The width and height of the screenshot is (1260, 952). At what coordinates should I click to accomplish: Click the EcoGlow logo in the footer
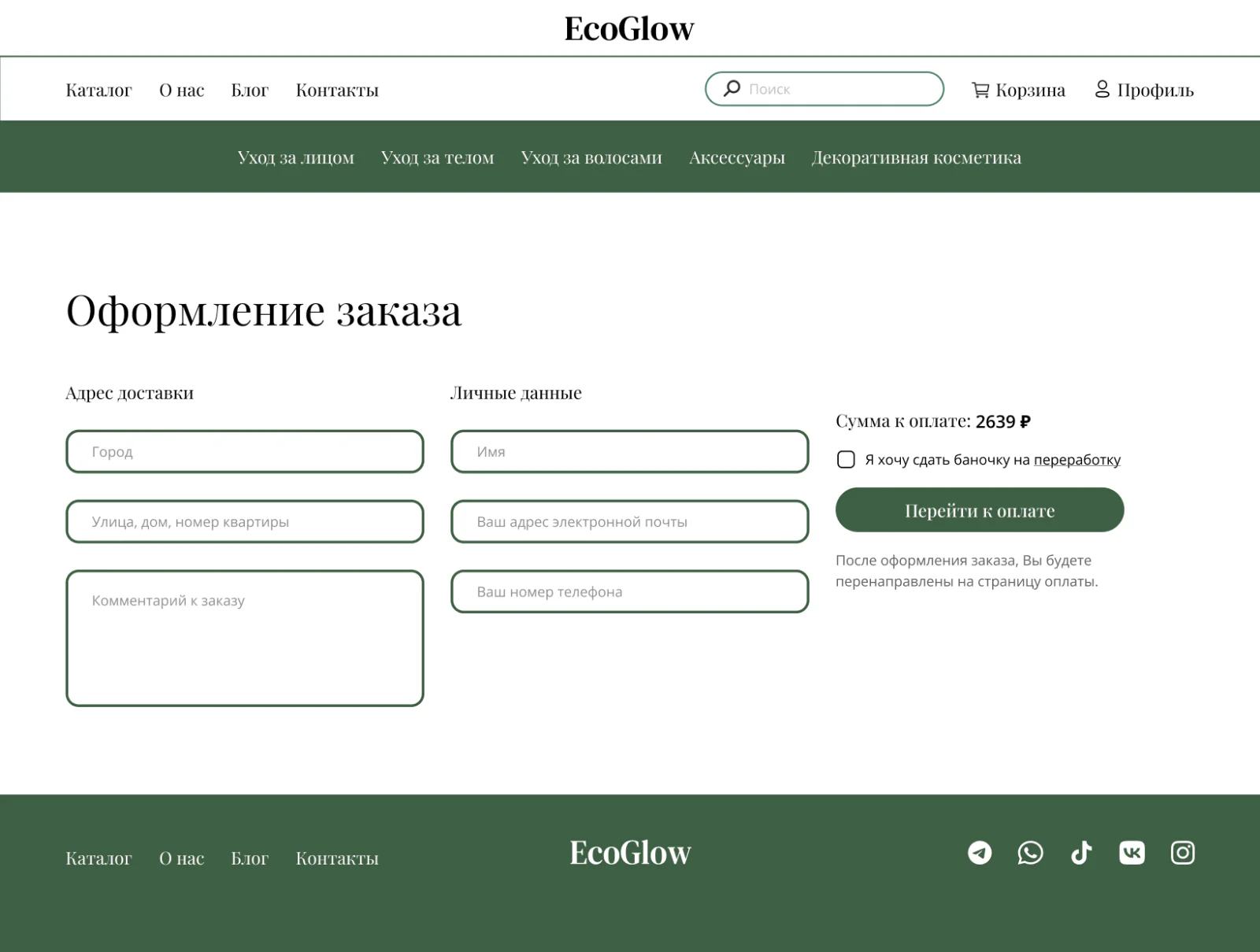coord(630,853)
